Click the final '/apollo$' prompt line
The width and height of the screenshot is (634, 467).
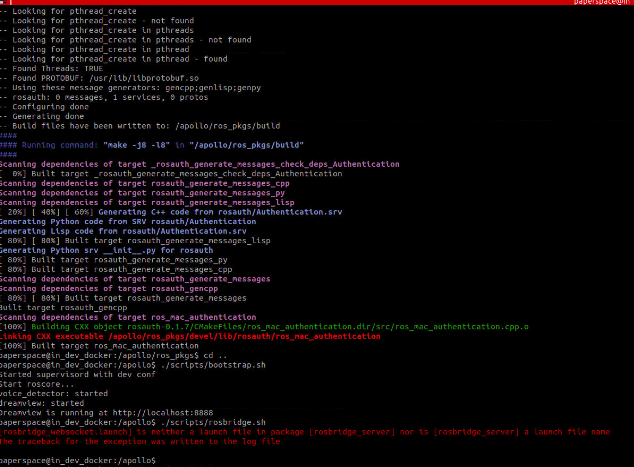point(78,461)
